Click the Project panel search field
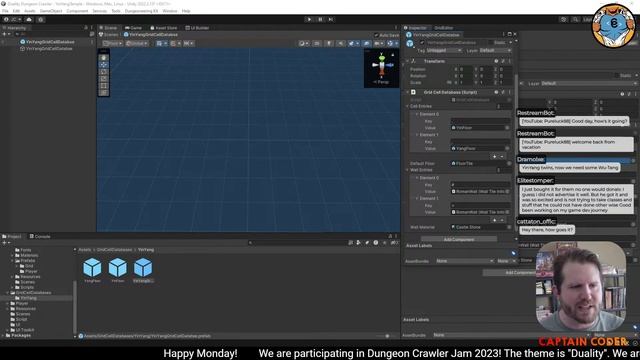The height and width of the screenshot is (360, 640). tap(298, 243)
